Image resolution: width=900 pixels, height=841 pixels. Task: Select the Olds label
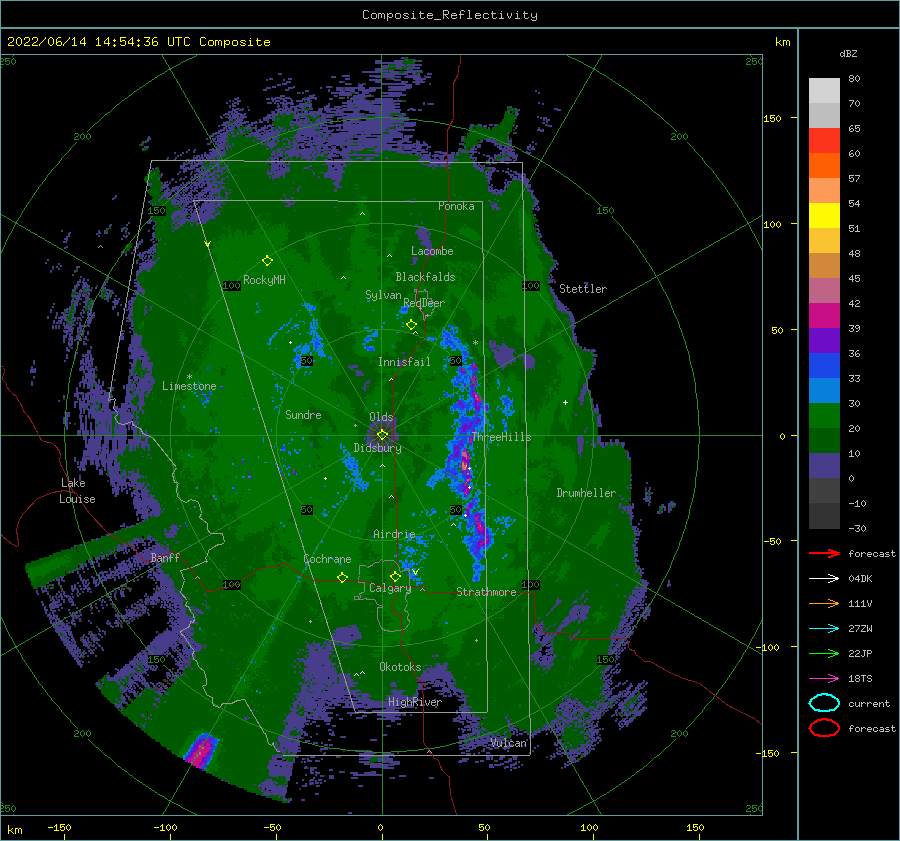tap(381, 417)
